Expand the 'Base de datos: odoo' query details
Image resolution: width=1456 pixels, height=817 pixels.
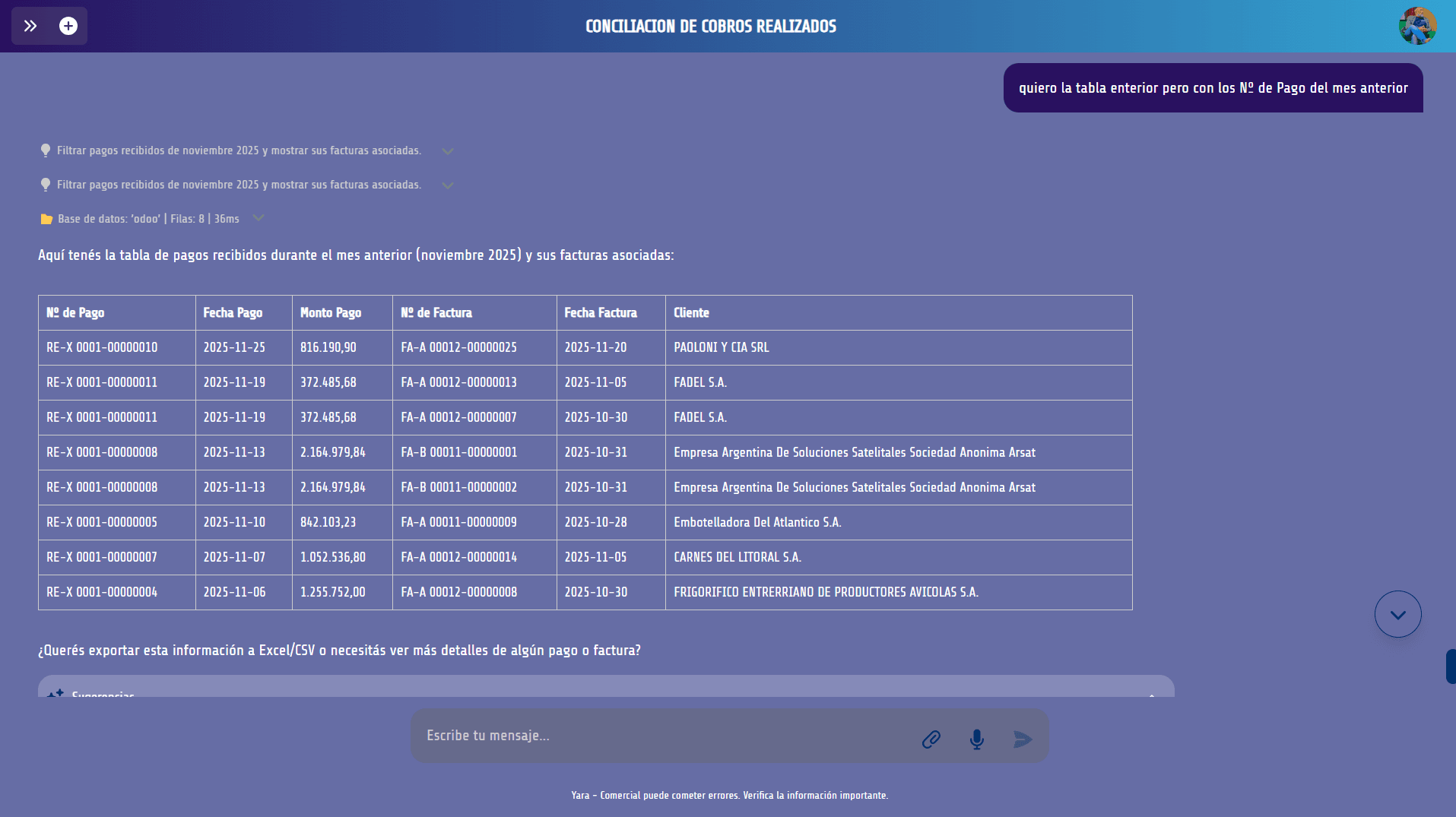[x=259, y=218]
